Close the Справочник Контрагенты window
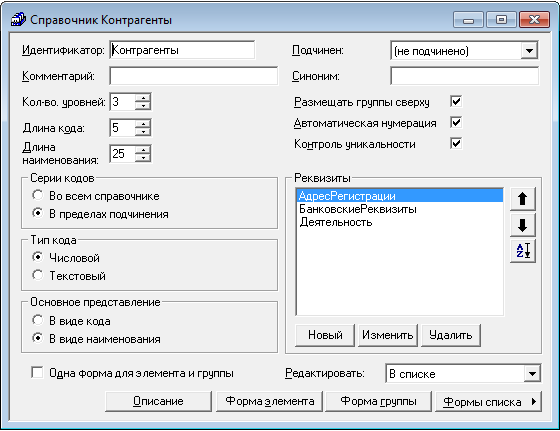 tap(534, 20)
